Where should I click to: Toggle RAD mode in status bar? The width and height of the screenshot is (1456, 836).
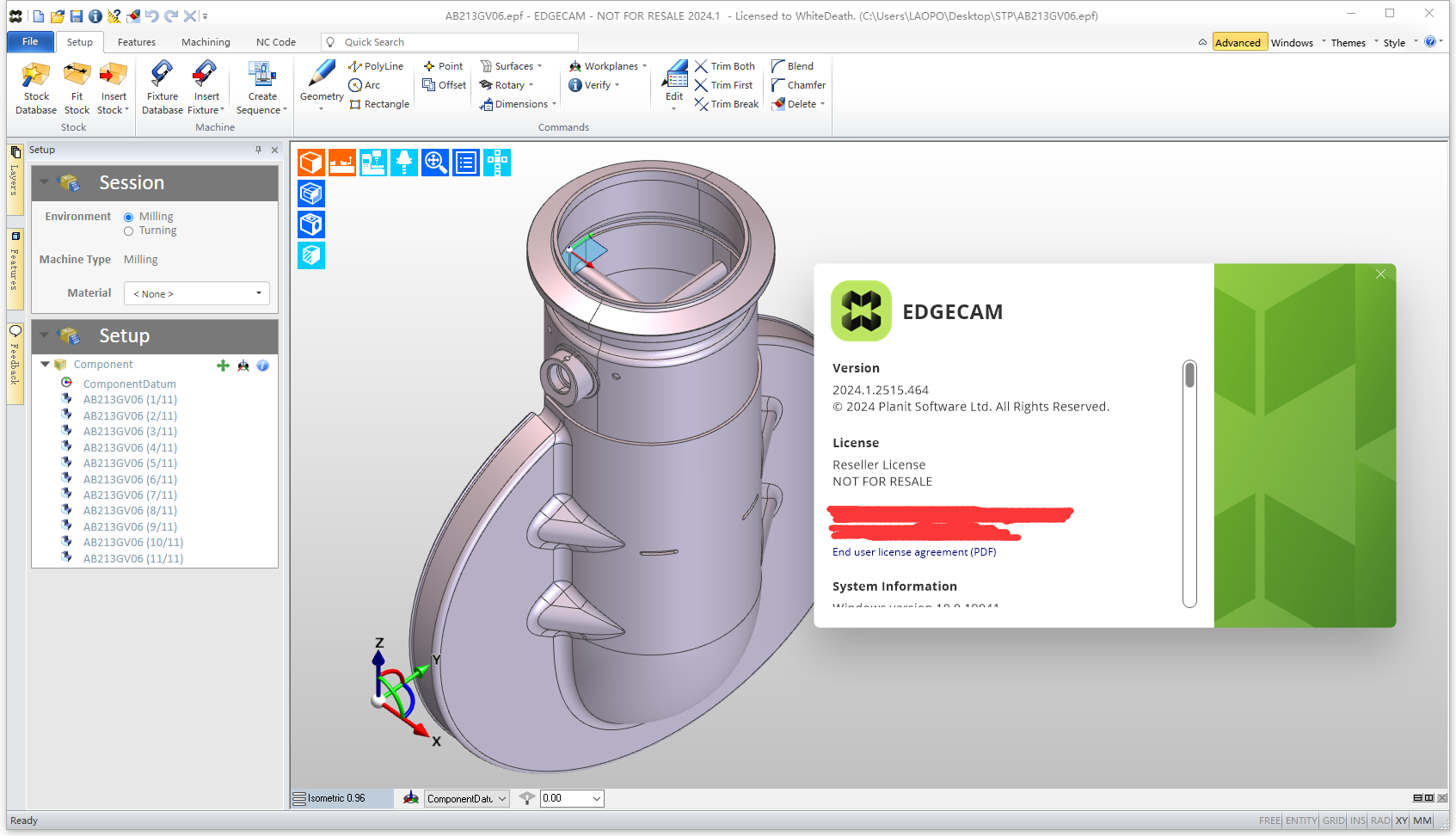(1380, 821)
